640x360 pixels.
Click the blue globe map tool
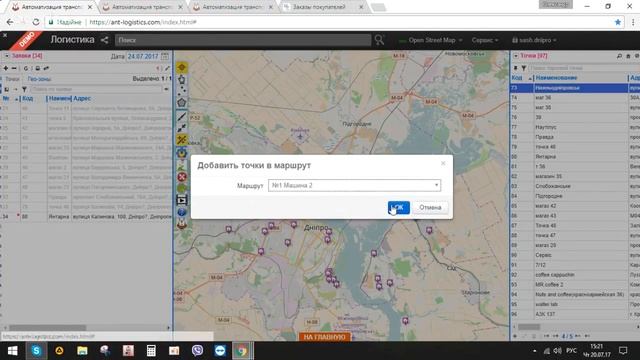tap(182, 212)
